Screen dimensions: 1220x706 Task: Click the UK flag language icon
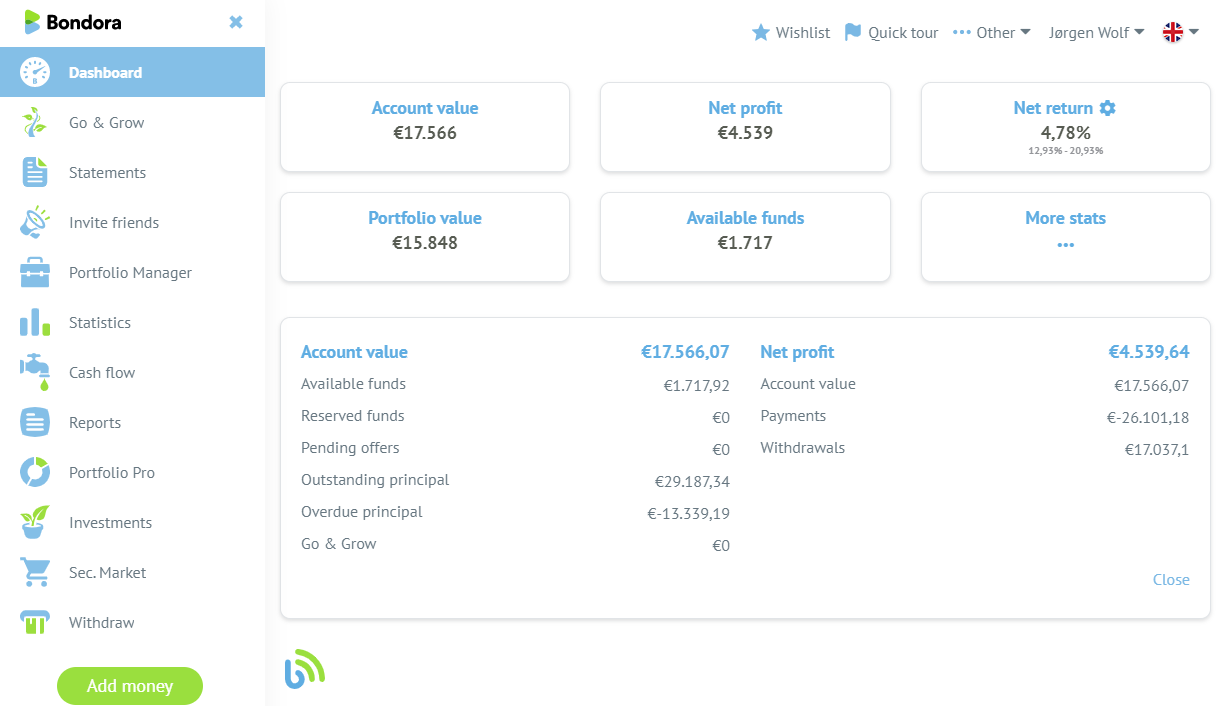[1173, 32]
